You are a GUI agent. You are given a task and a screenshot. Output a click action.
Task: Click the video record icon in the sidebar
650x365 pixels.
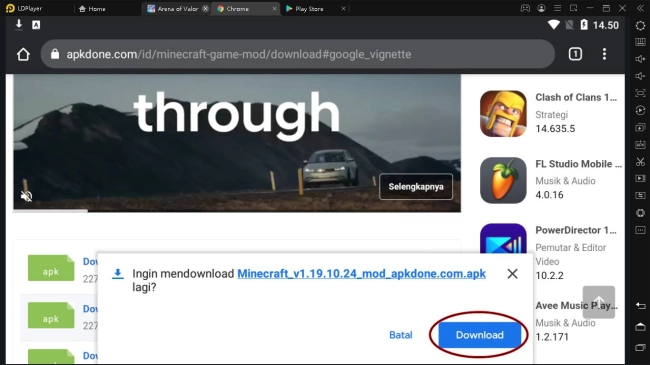tap(640, 178)
